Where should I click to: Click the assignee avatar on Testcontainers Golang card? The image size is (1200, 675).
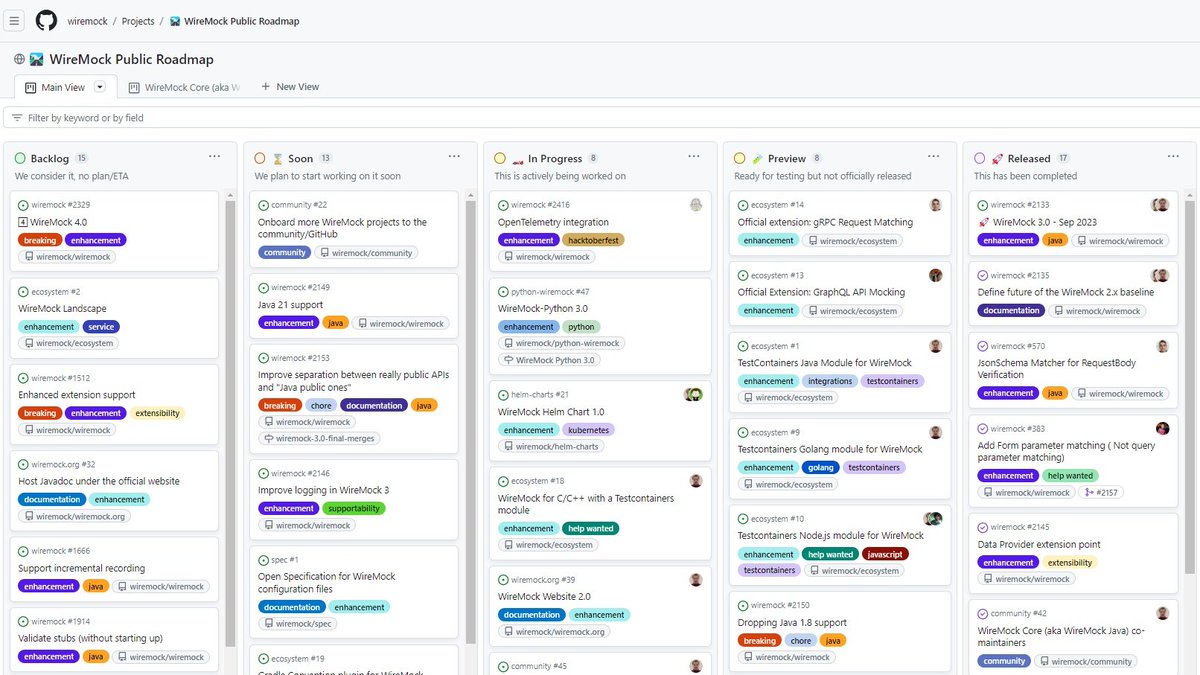(936, 433)
